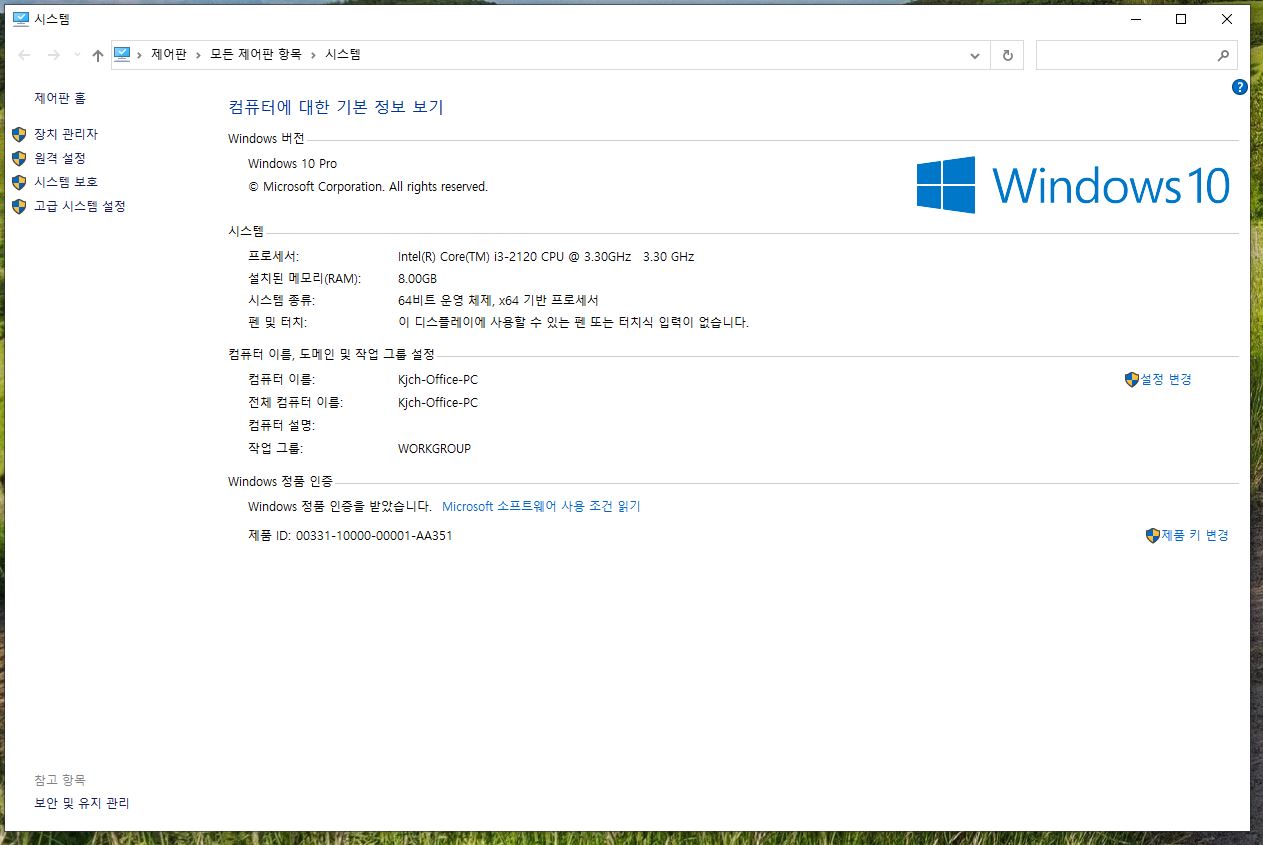Open 보안 및 유지 관리 link
This screenshot has width=1263, height=845.
[x=82, y=803]
